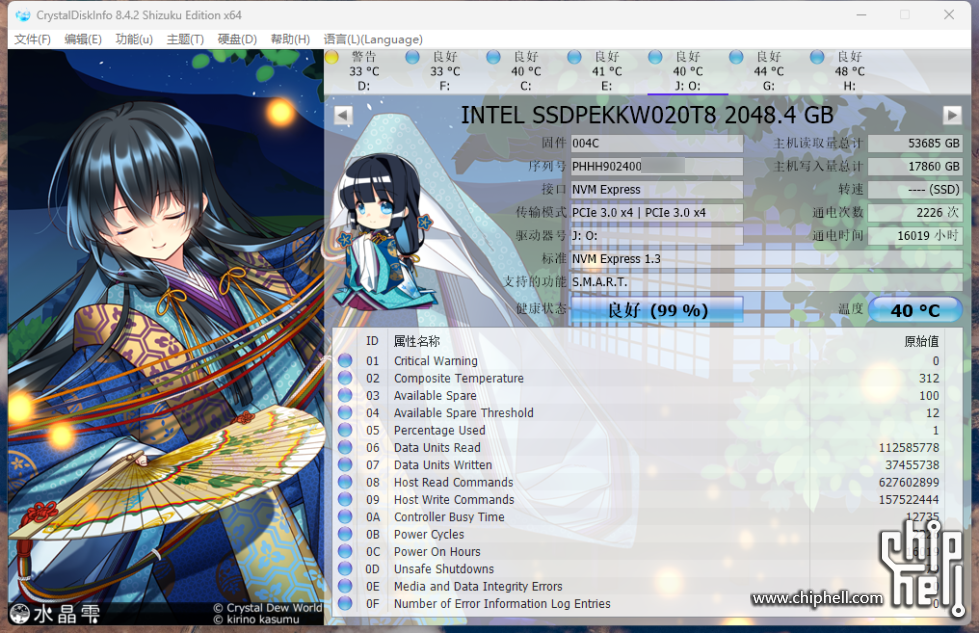Screen dimensions: 979x633
Task: Click the Power Cycles status orb
Action: 345,534
